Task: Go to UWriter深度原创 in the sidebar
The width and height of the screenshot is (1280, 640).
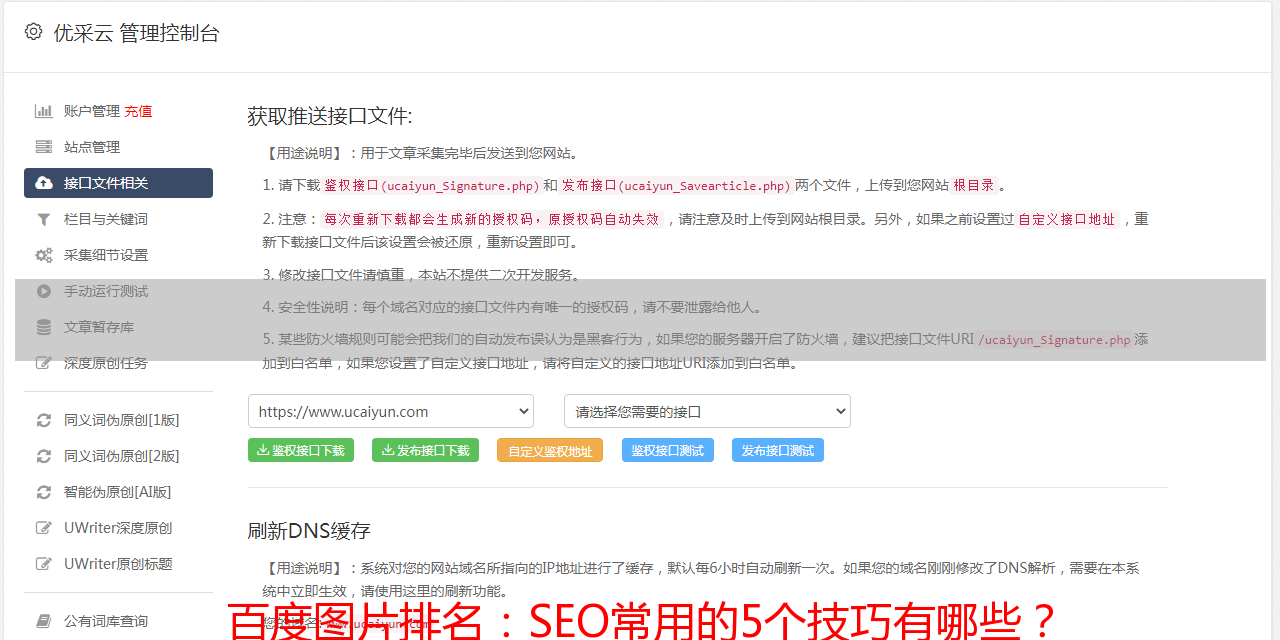Action: (118, 528)
